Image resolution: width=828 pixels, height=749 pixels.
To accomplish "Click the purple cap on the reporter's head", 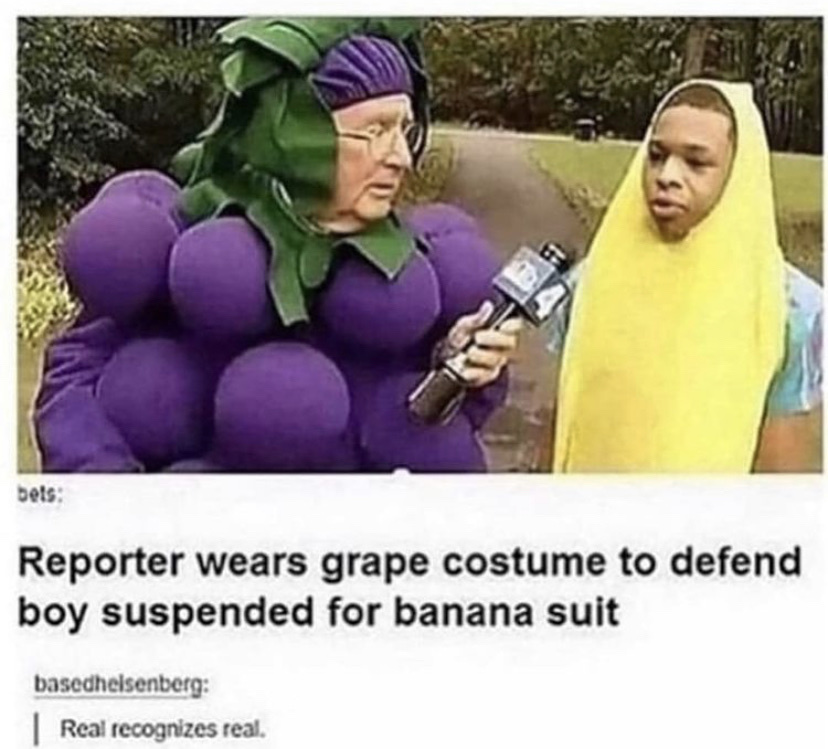I will pos(364,73).
